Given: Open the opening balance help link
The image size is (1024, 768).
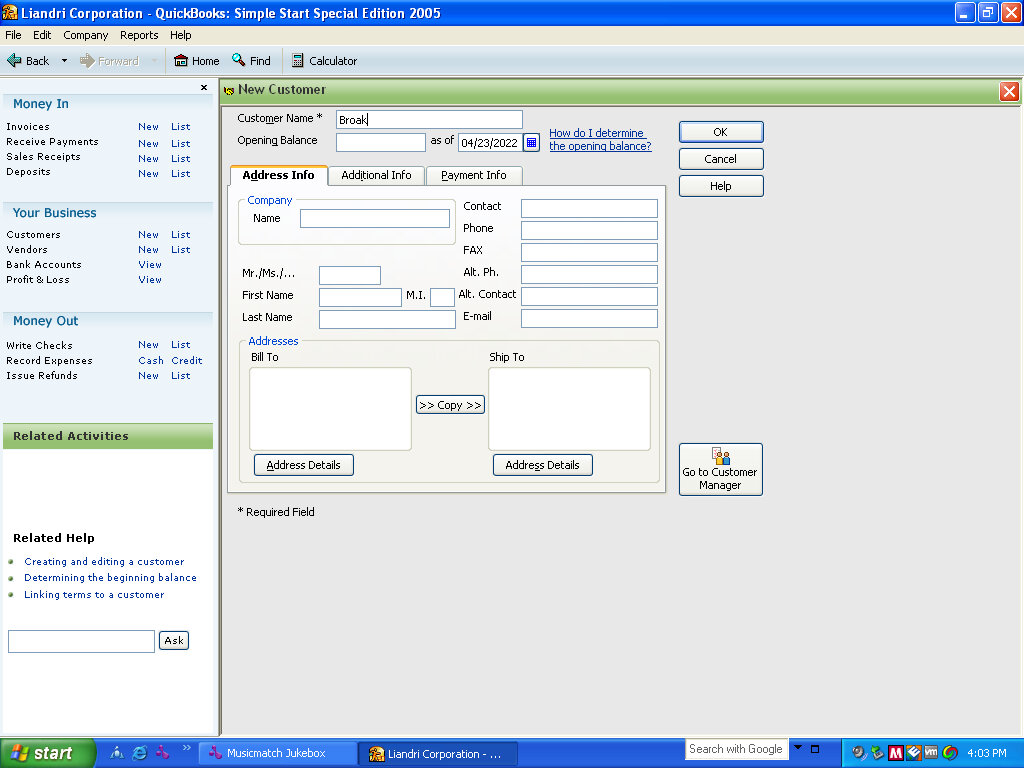Looking at the screenshot, I should 599,140.
